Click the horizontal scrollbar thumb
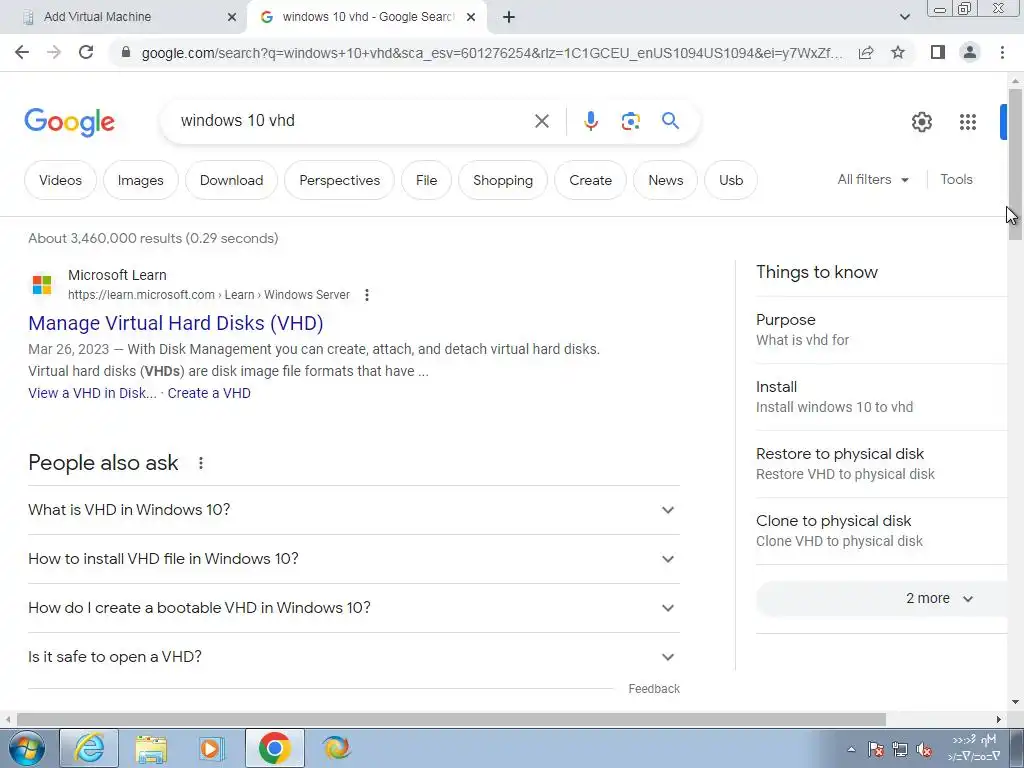This screenshot has height=768, width=1024. (x=451, y=720)
